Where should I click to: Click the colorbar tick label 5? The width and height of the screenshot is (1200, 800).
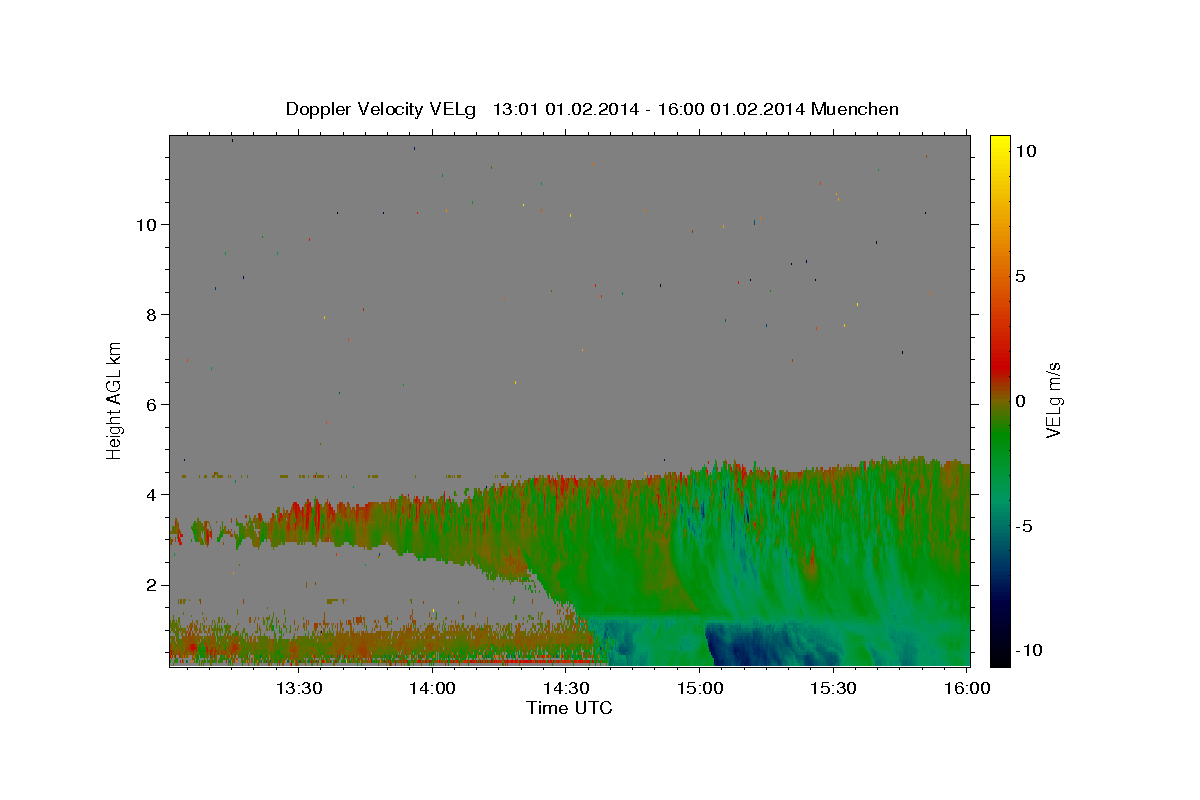click(x=1020, y=276)
